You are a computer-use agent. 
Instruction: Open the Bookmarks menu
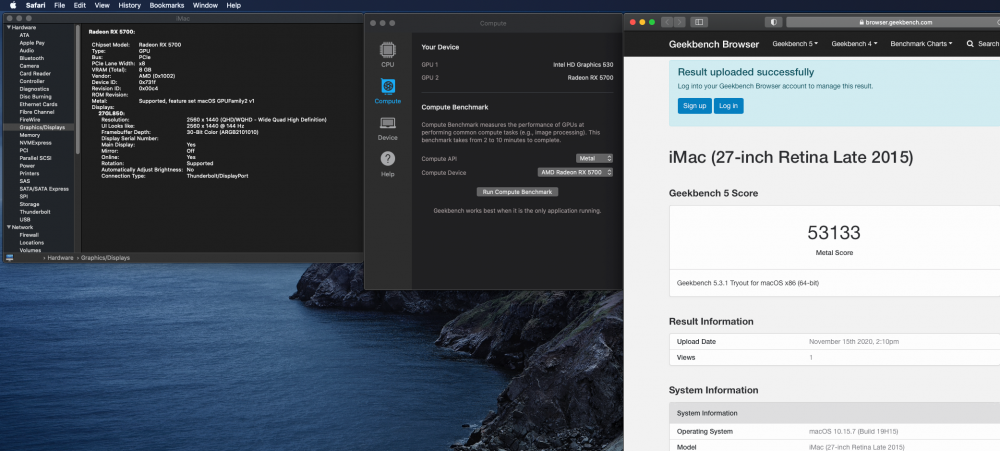pyautogui.click(x=166, y=5)
